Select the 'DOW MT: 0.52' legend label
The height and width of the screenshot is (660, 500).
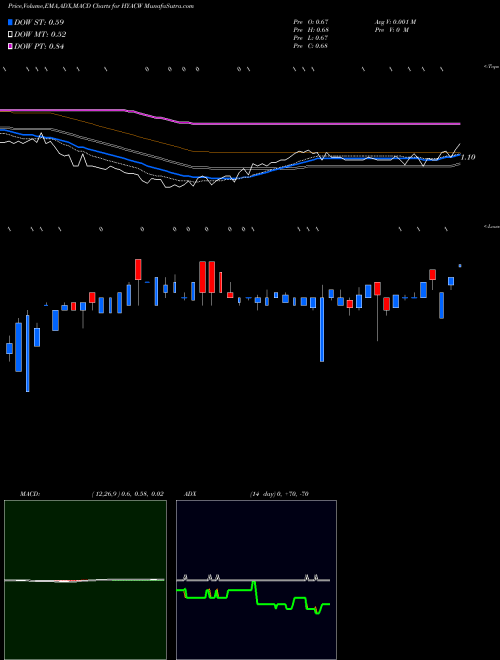(40, 35)
